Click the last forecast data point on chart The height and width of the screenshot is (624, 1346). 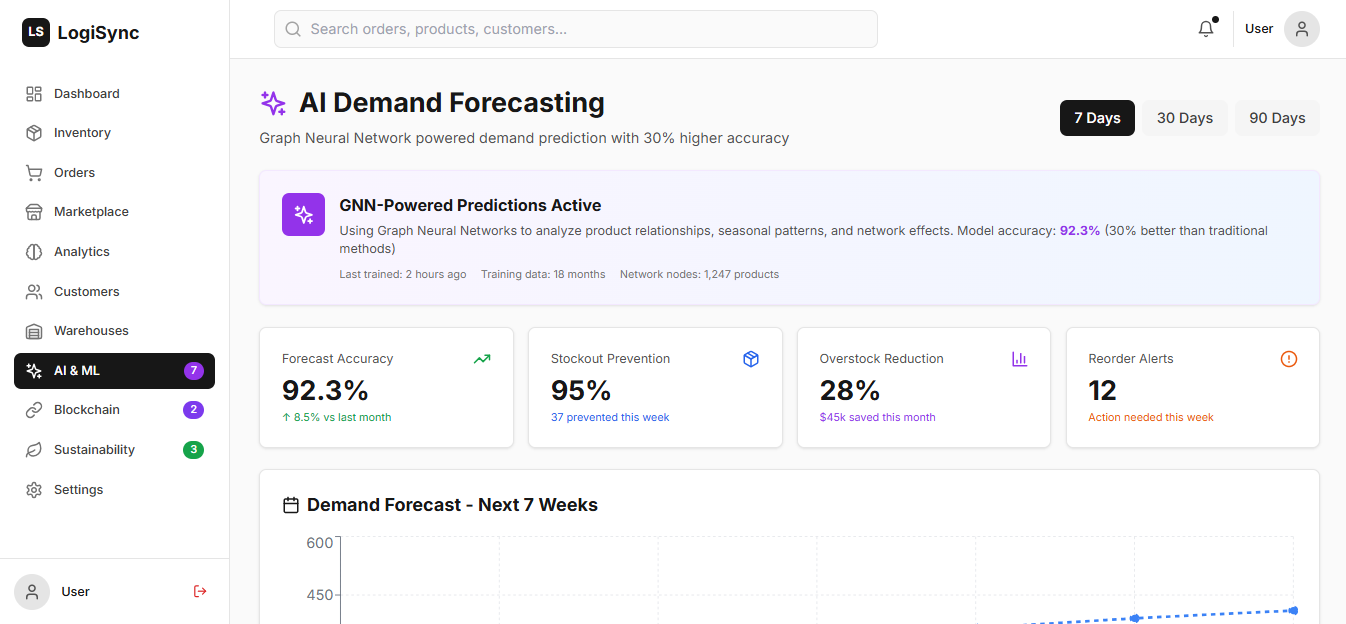tap(1293, 610)
